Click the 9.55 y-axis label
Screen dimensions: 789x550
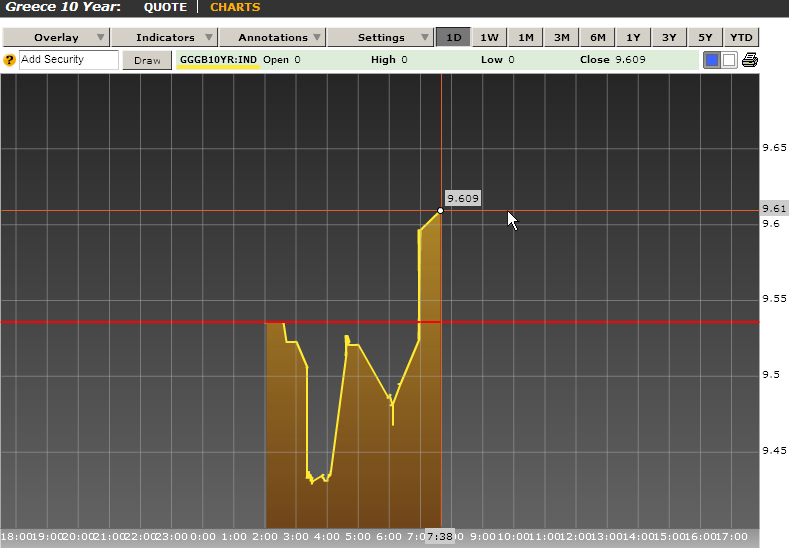774,299
